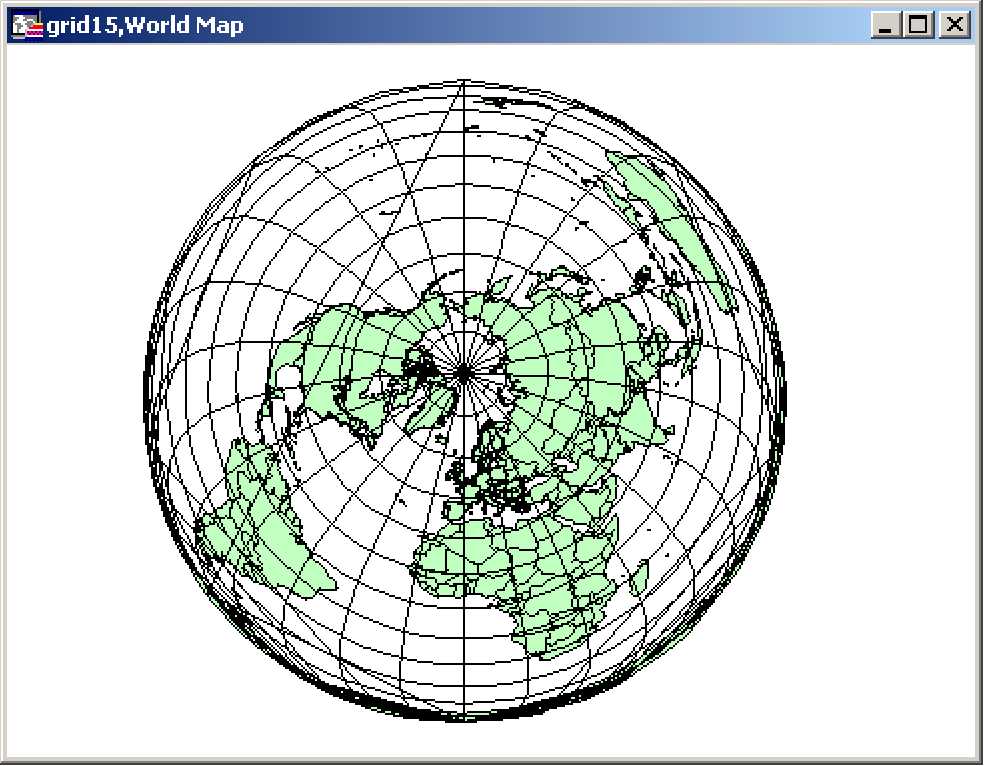Viewport: 988px width, 766px height.
Task: Click the white canvas outside the globe's right edge
Action: pyautogui.click(x=880, y=400)
